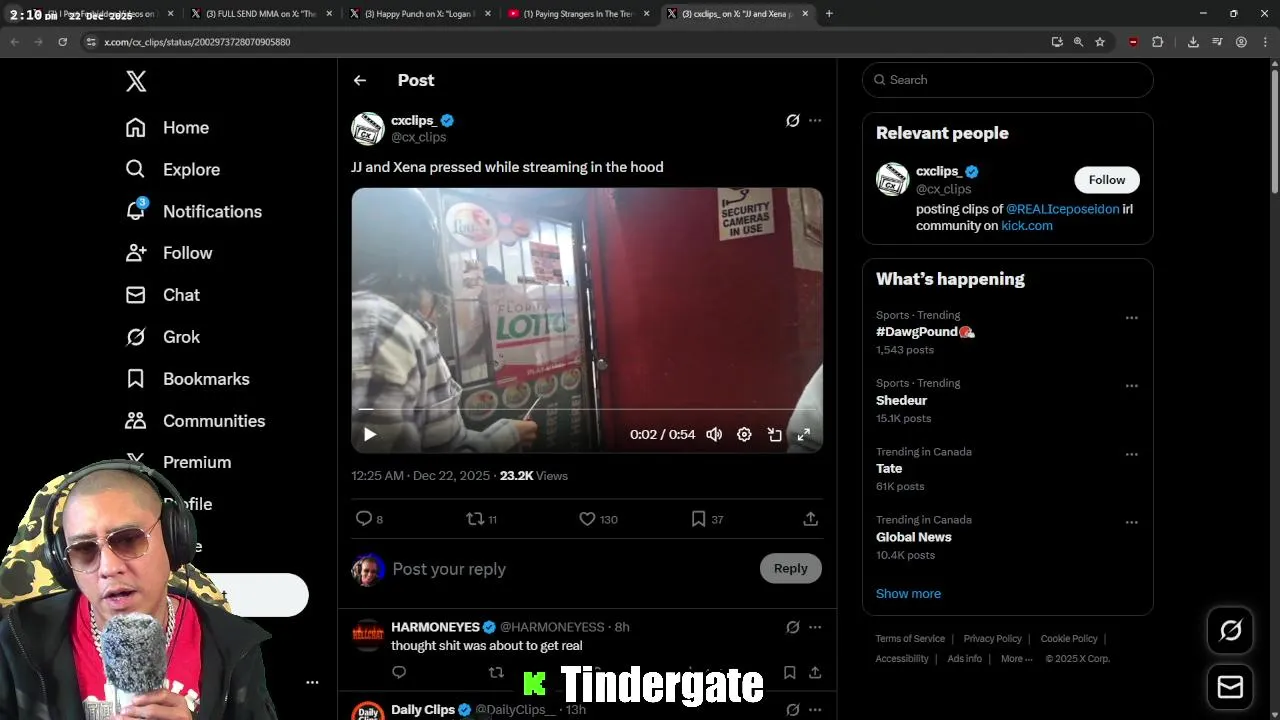Open cxclips_ avatar on the post
The height and width of the screenshot is (720, 1280).
pos(368,129)
